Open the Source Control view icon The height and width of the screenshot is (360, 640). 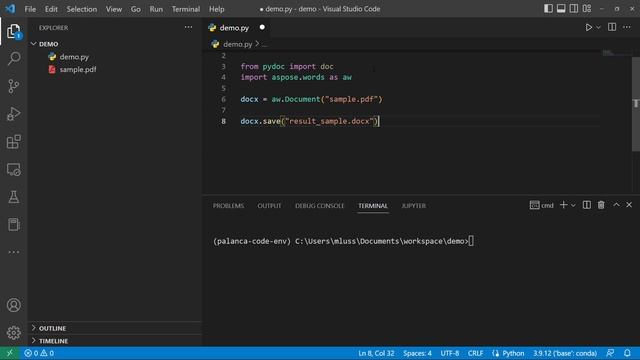click(13, 86)
